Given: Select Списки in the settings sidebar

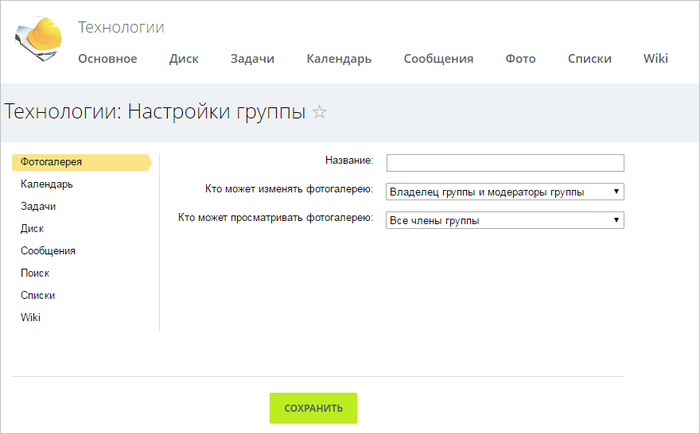Looking at the screenshot, I should pyautogui.click(x=38, y=296).
